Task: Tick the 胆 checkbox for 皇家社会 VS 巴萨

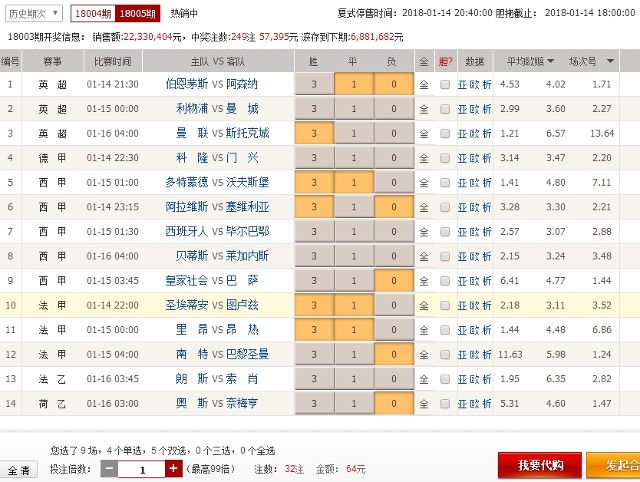Action: [445, 281]
